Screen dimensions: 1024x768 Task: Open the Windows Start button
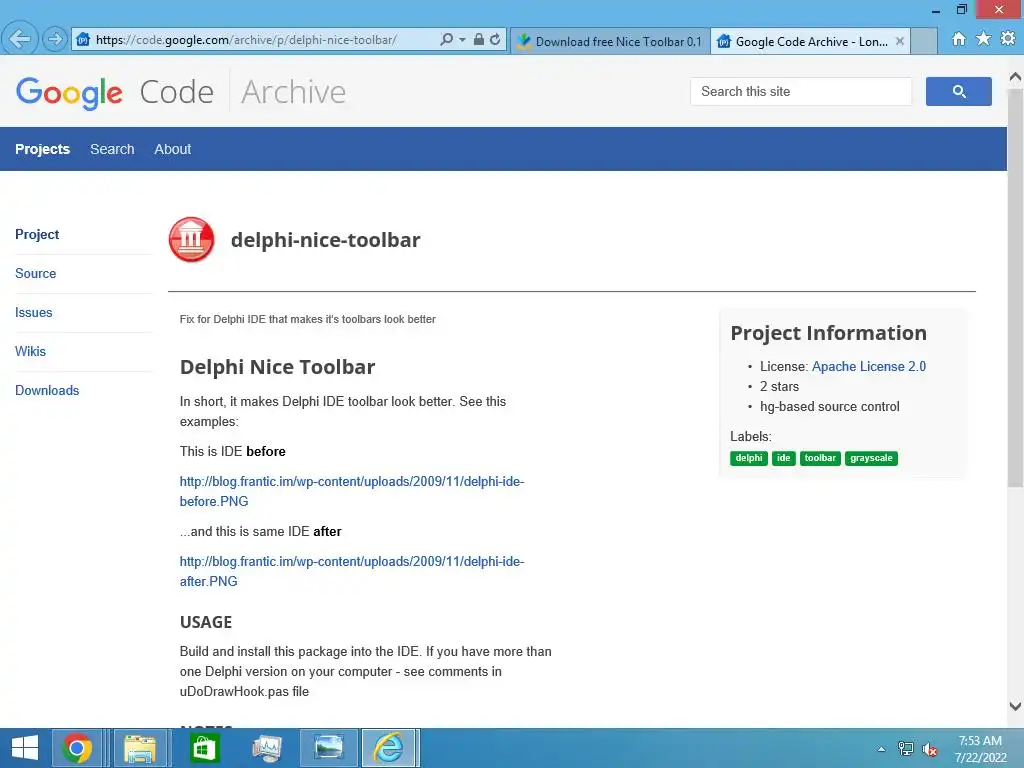[25, 748]
